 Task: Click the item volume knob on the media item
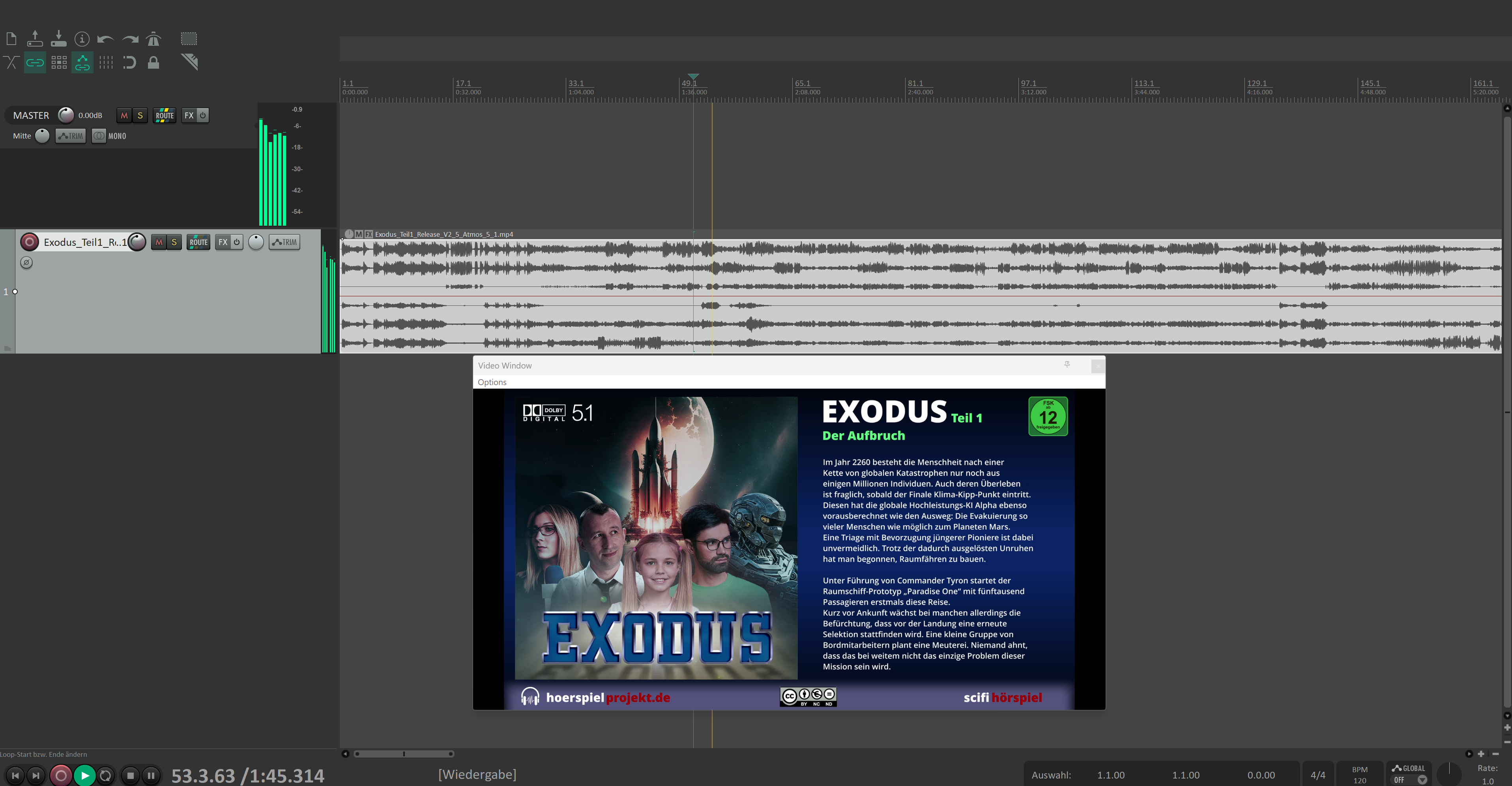[349, 234]
